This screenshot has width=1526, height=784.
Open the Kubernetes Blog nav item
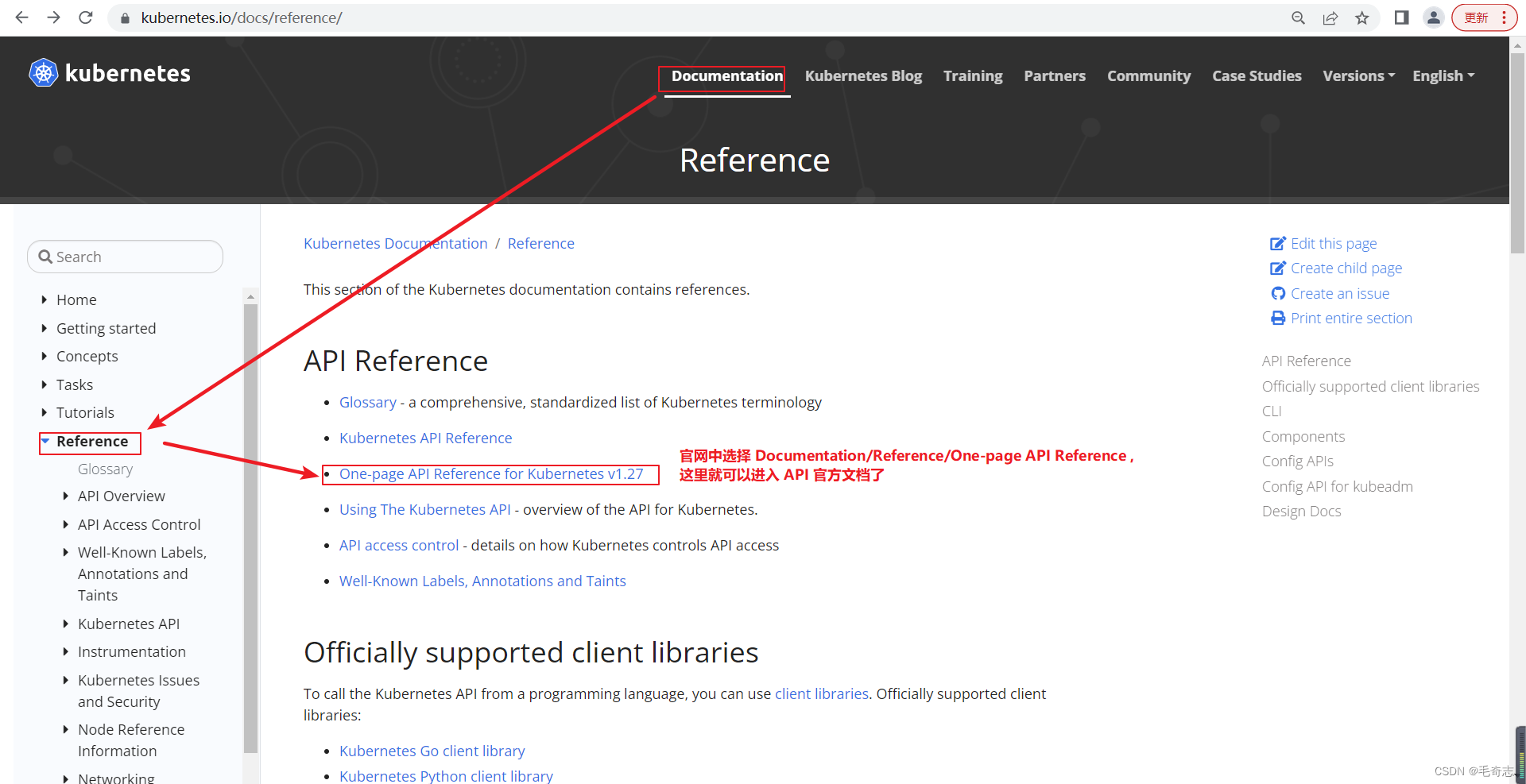(x=863, y=75)
